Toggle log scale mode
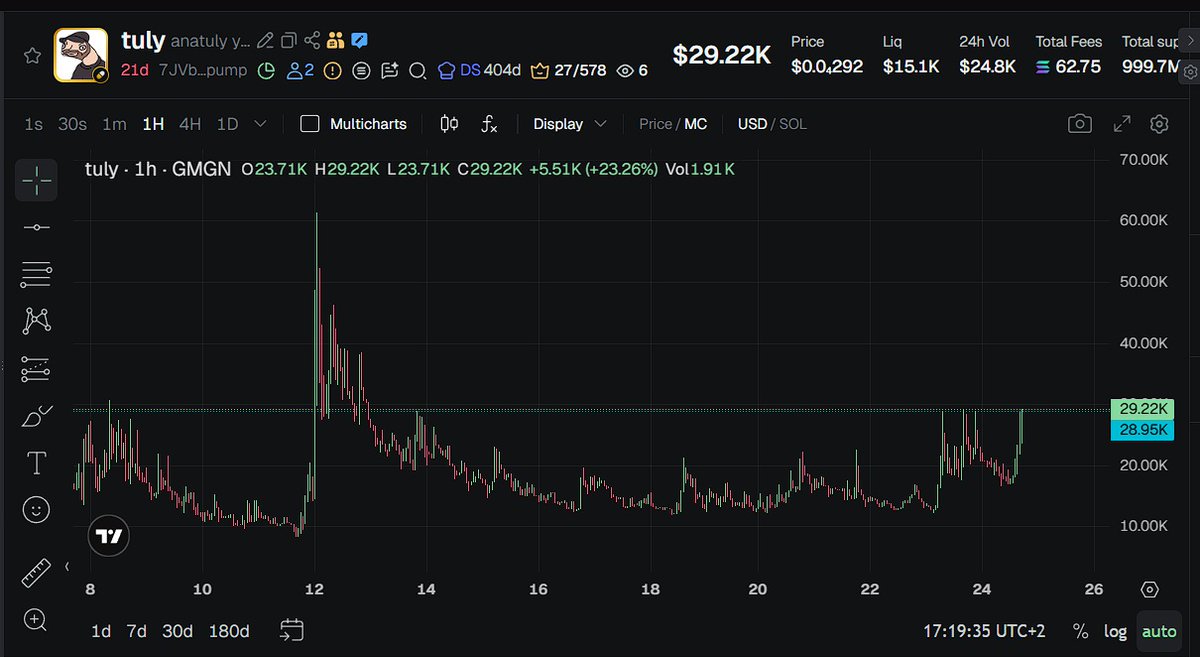The image size is (1200, 657). 1115,631
